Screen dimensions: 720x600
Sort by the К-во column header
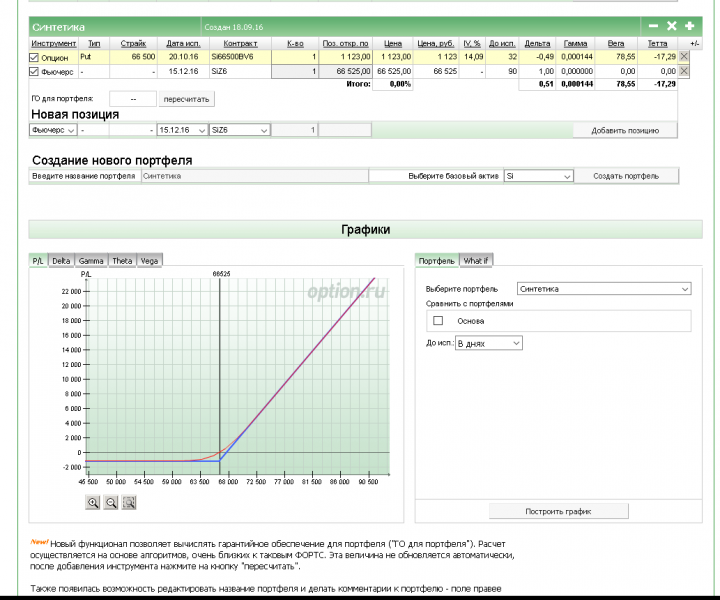pos(295,43)
